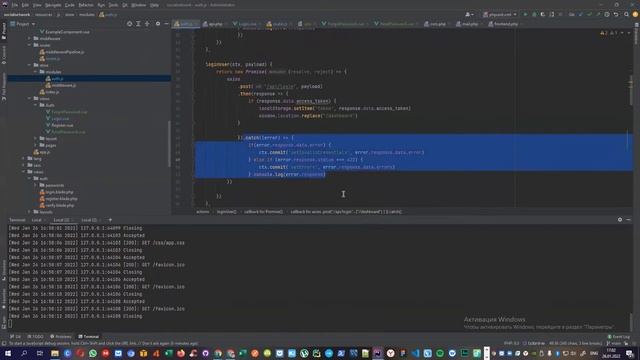Switch to the mail.php editor tab
This screenshot has height=360, width=640.
[470, 24]
